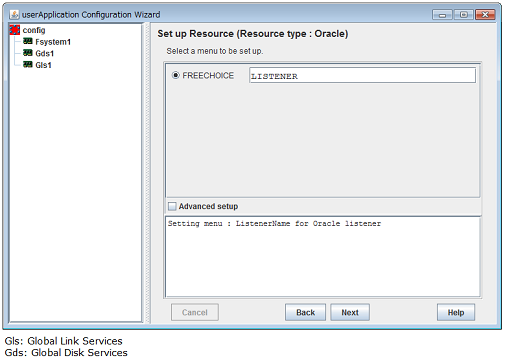Click the Back button
This screenshot has height=360, width=505.
305,312
